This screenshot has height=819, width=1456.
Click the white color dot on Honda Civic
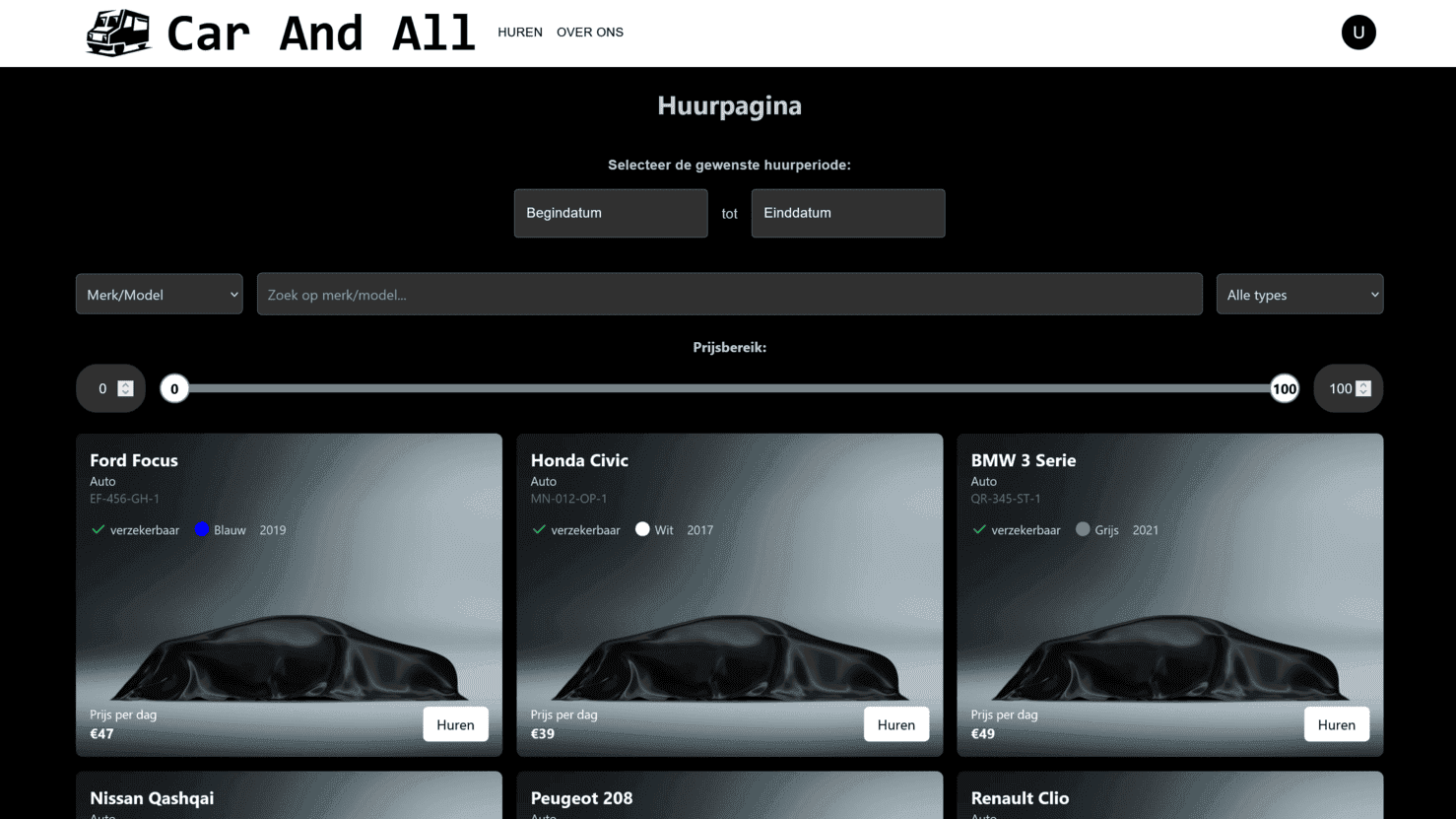(642, 529)
